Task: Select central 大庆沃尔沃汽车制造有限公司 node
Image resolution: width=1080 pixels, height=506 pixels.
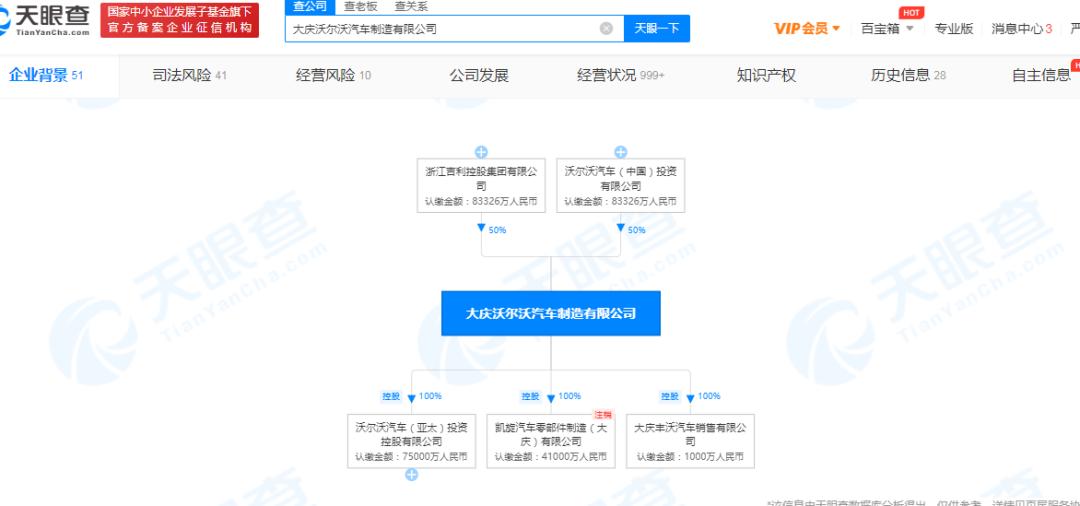Action: 550,313
